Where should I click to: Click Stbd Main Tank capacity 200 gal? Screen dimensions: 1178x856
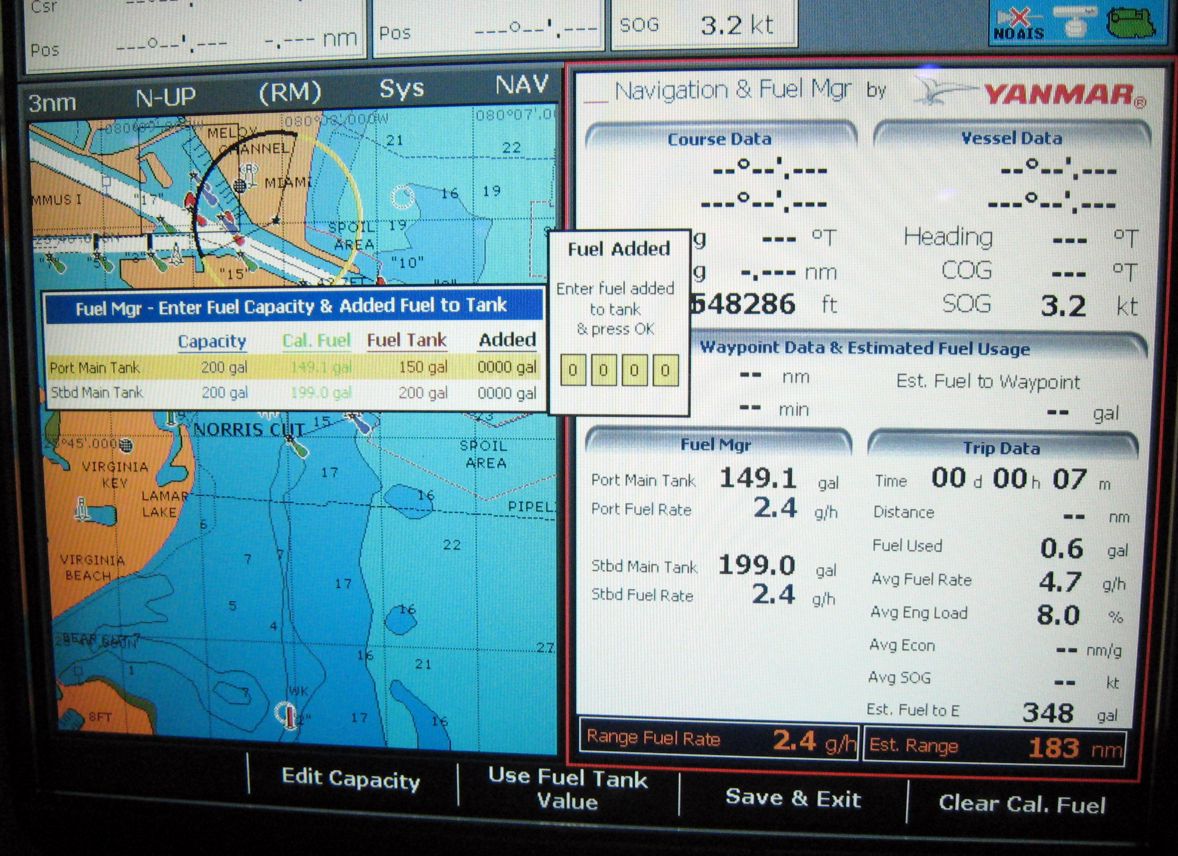224,392
